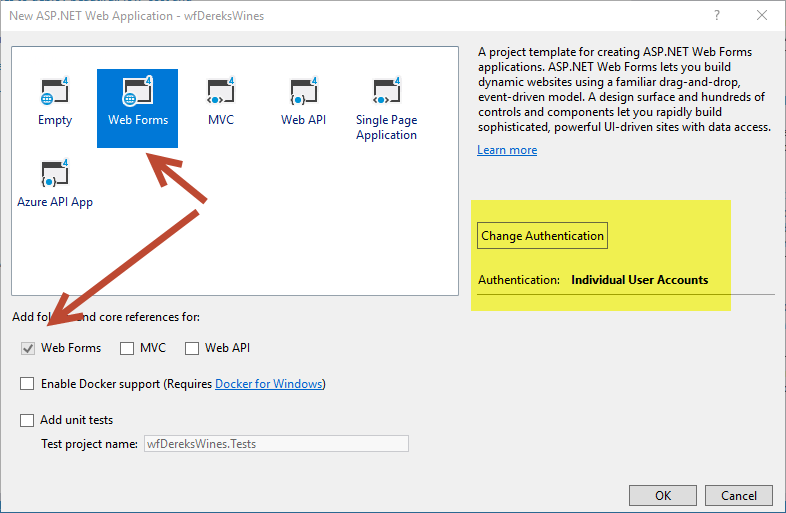Check the Add unit tests box

(27, 420)
